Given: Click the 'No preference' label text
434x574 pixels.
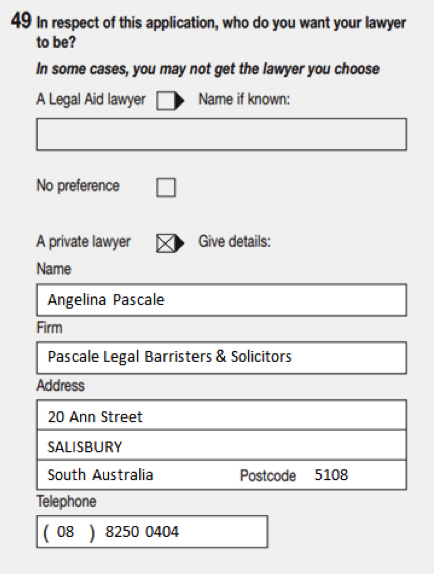Looking at the screenshot, I should click(78, 186).
